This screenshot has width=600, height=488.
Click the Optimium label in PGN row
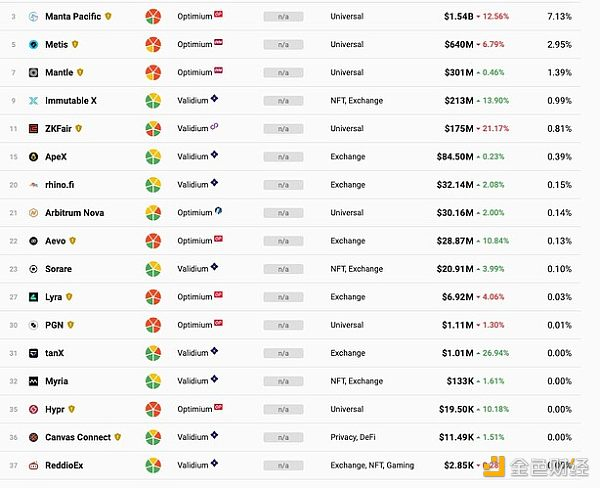[x=194, y=325]
